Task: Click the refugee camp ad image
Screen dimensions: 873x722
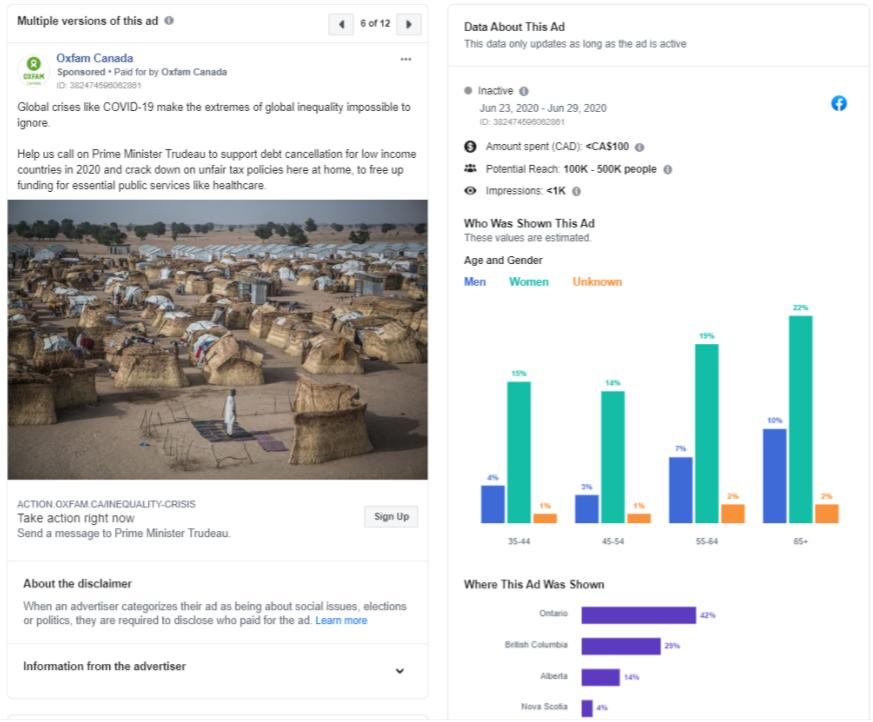Action: 218,340
